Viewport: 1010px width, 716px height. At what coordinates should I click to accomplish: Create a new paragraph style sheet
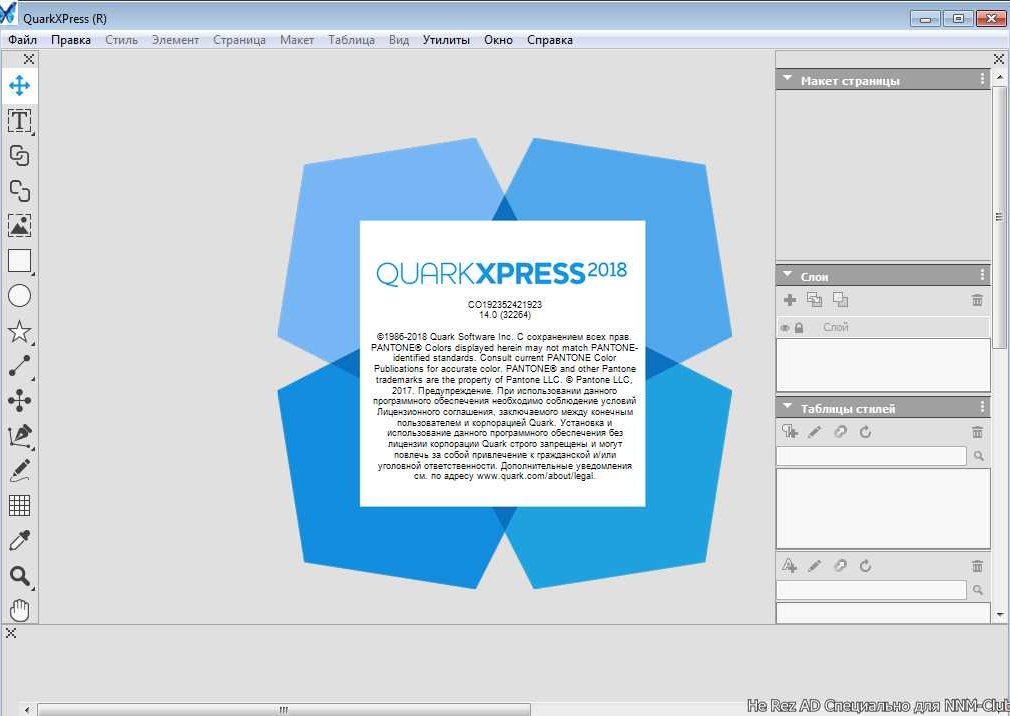(x=790, y=432)
